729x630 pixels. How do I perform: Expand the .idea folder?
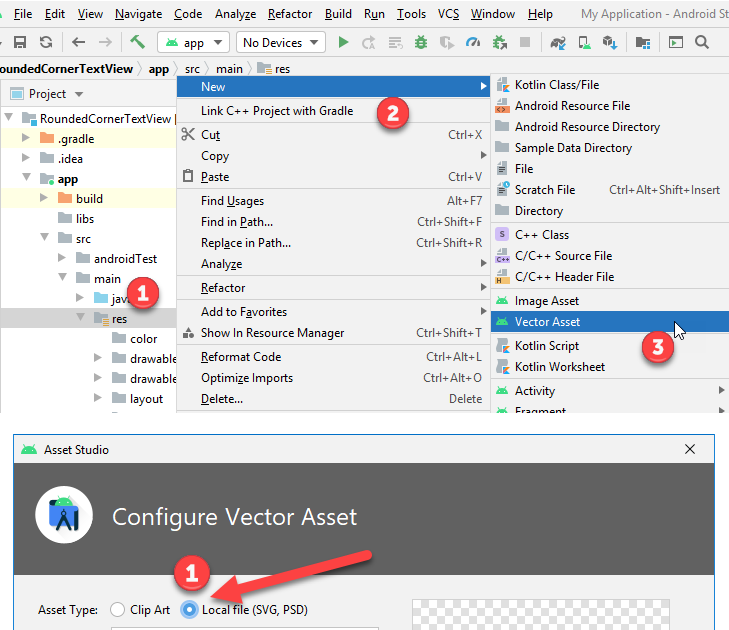(26, 158)
